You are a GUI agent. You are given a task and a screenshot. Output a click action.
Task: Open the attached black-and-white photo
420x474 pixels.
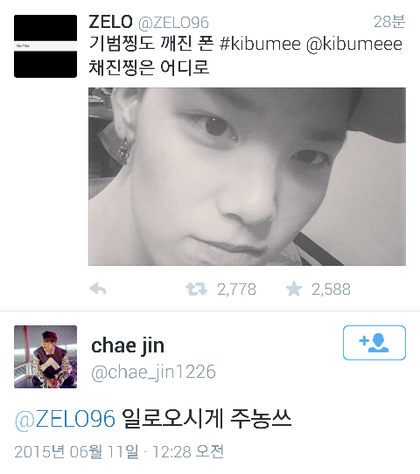pyautogui.click(x=247, y=177)
